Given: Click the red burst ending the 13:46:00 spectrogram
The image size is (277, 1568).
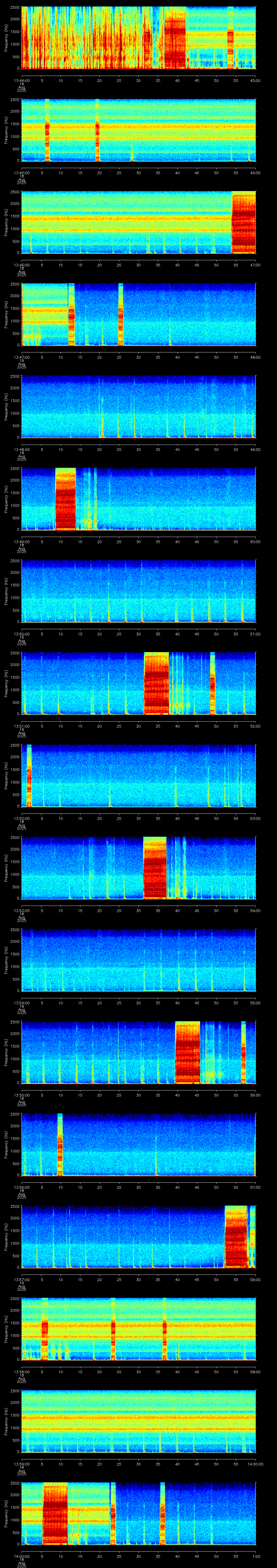Looking at the screenshot, I should [x=243, y=223].
